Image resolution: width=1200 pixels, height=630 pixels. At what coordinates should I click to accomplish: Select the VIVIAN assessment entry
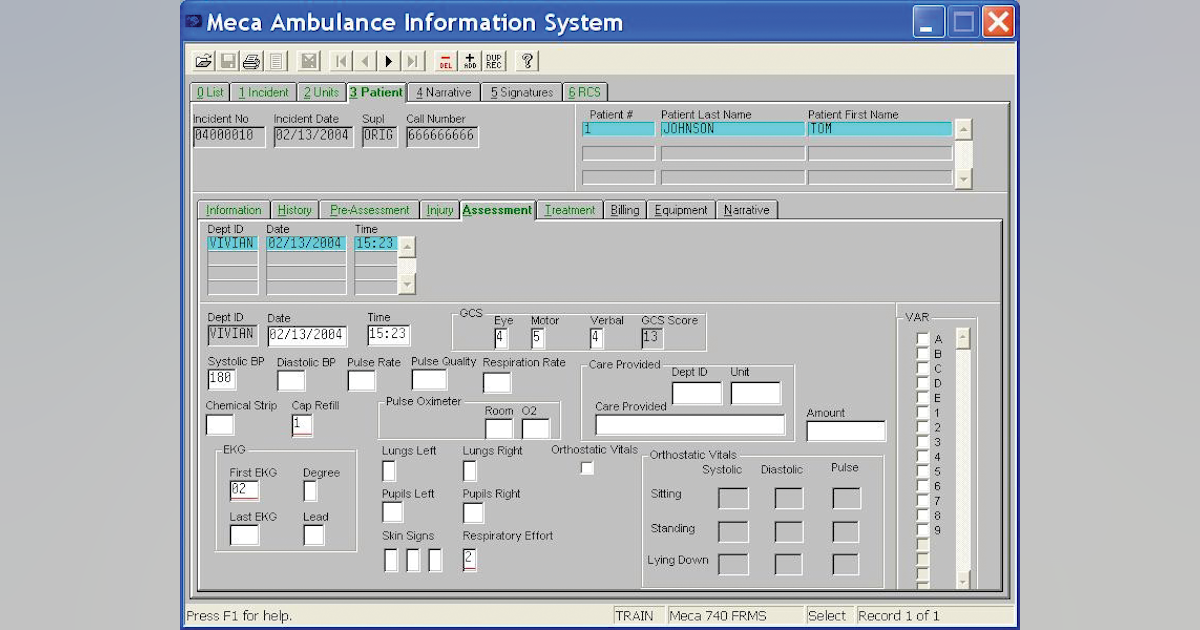point(232,241)
